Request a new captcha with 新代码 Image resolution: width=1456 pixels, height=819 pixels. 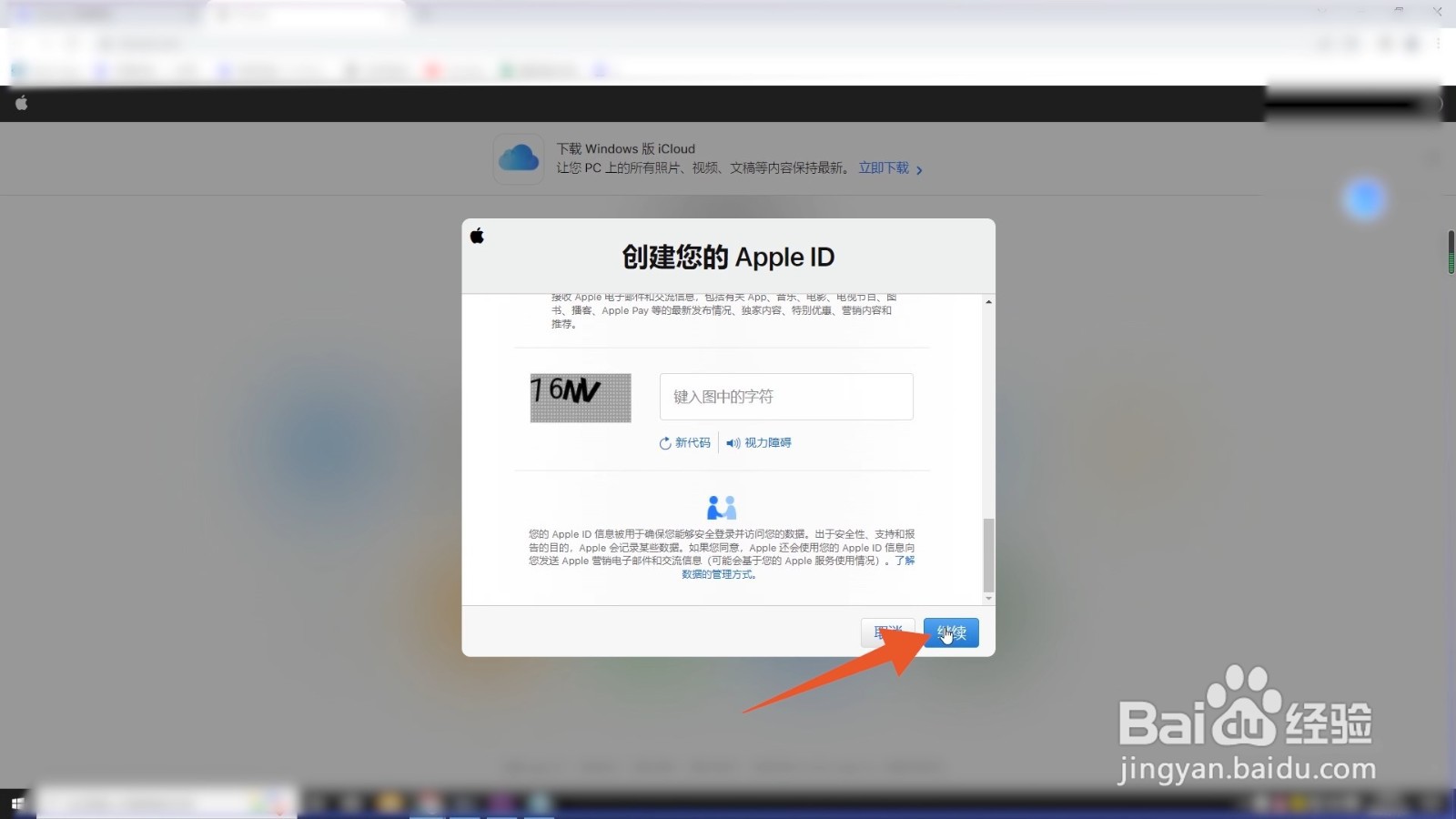pyautogui.click(x=685, y=443)
